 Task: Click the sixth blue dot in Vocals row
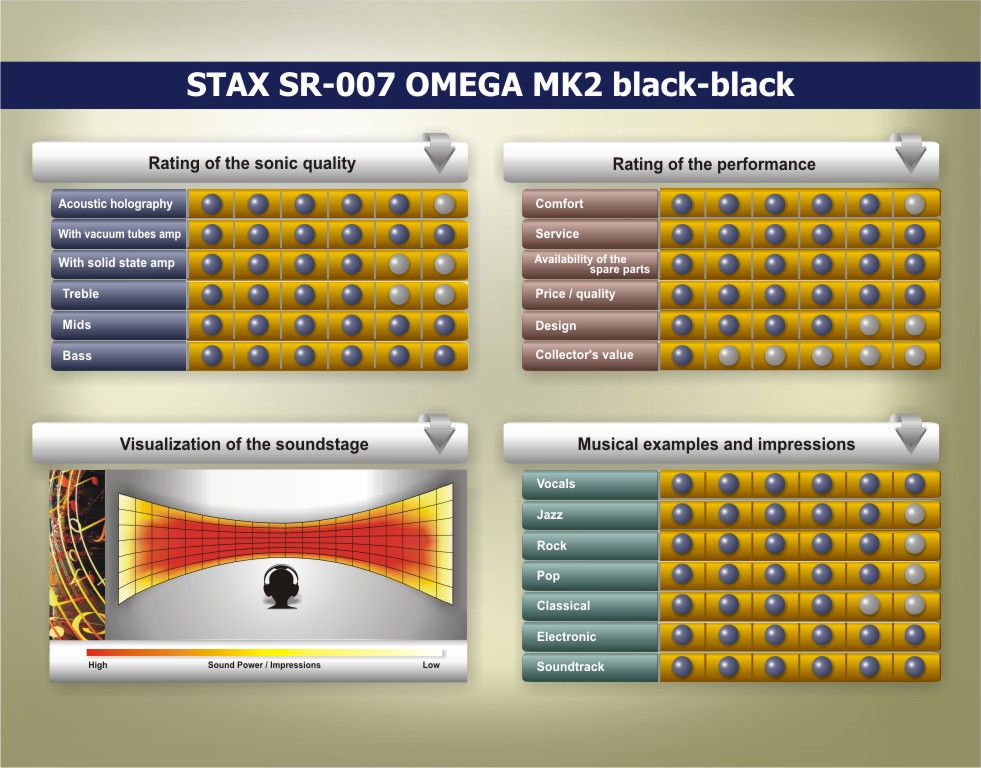[x=915, y=483]
